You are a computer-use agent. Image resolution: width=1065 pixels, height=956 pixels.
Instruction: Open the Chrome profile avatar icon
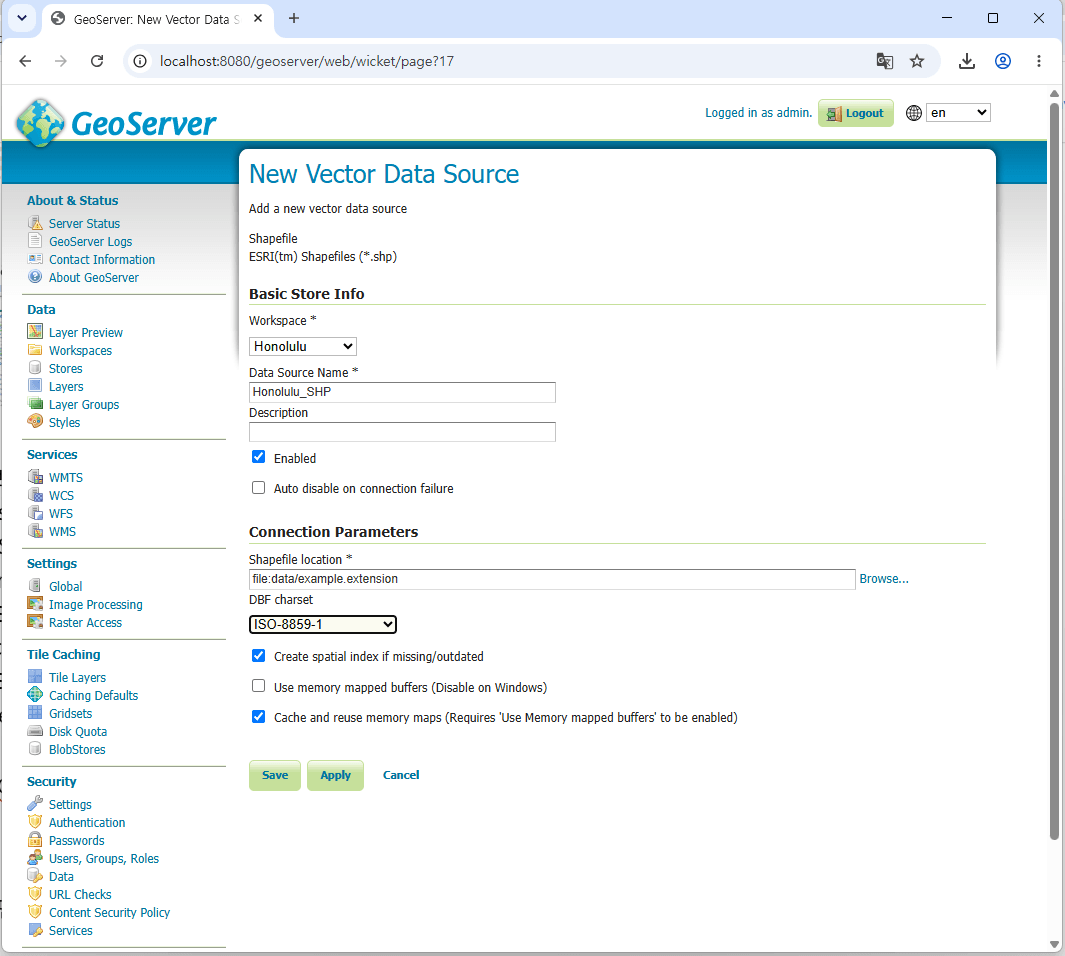(1003, 61)
